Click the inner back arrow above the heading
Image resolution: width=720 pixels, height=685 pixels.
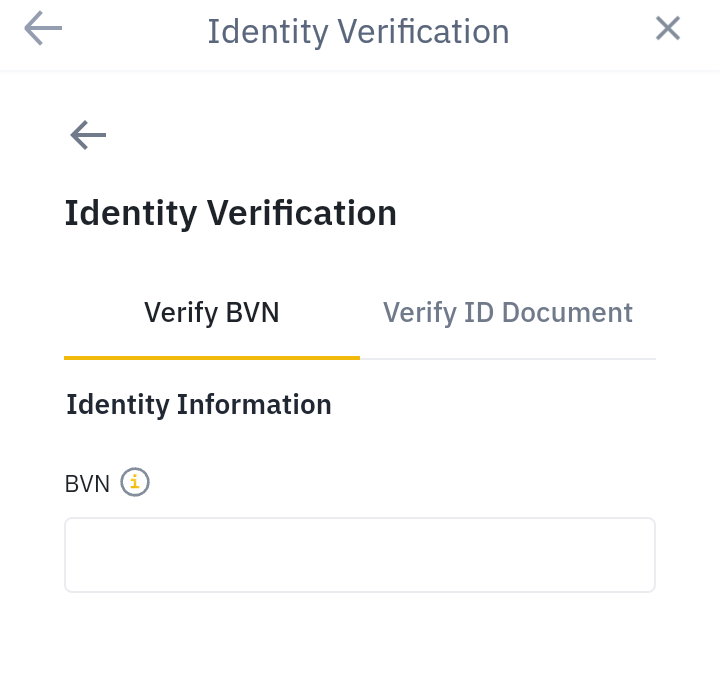(88, 135)
